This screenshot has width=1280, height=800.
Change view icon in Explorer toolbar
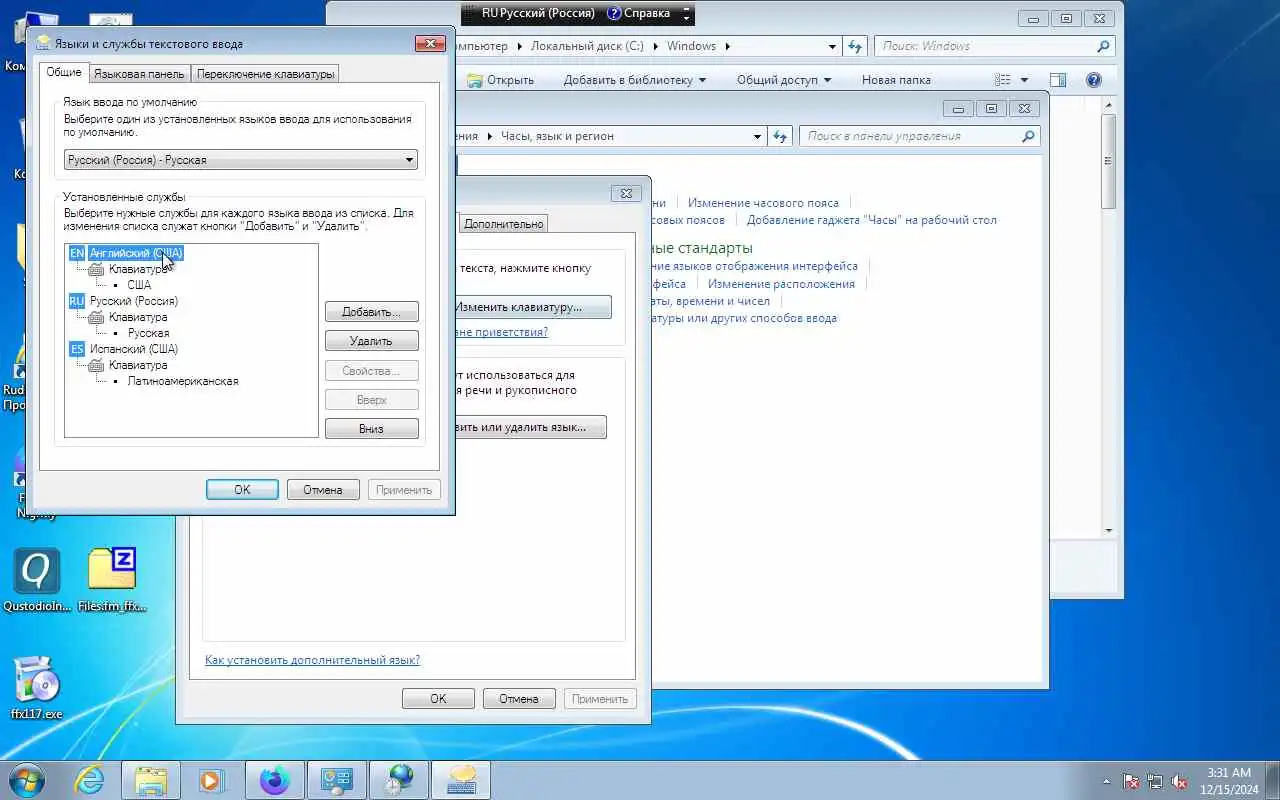point(1003,80)
